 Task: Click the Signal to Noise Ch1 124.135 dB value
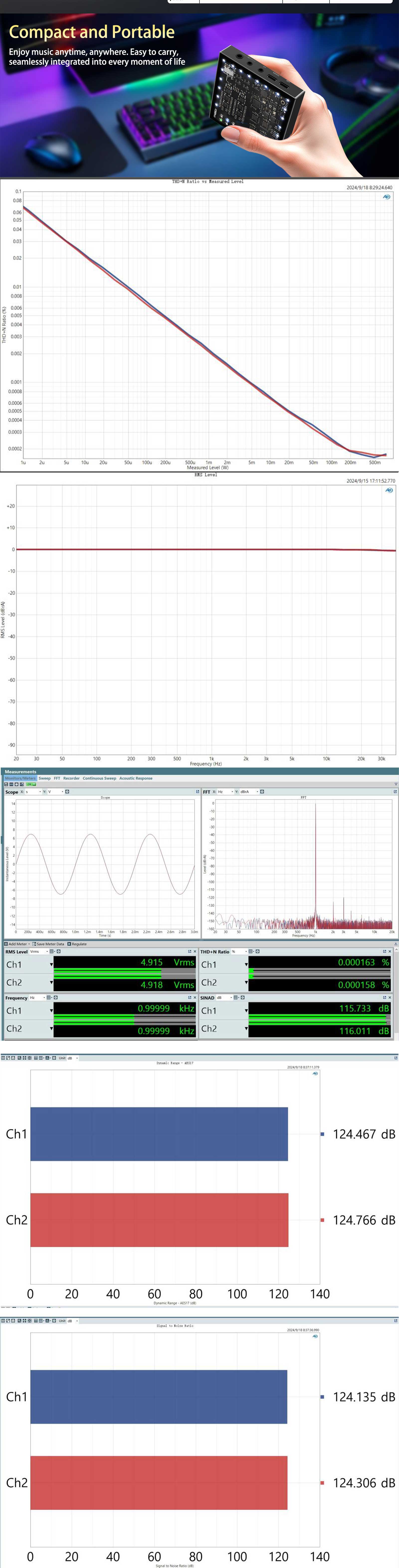pyautogui.click(x=364, y=1397)
